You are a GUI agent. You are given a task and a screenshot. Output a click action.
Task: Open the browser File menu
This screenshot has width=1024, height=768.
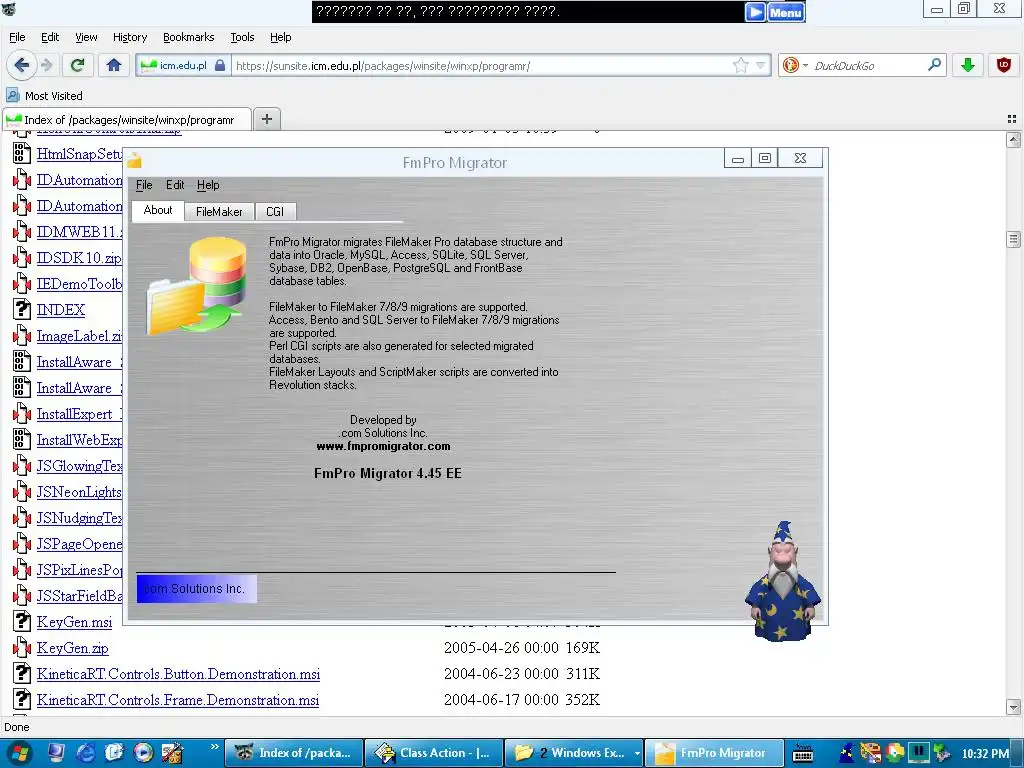(x=17, y=37)
